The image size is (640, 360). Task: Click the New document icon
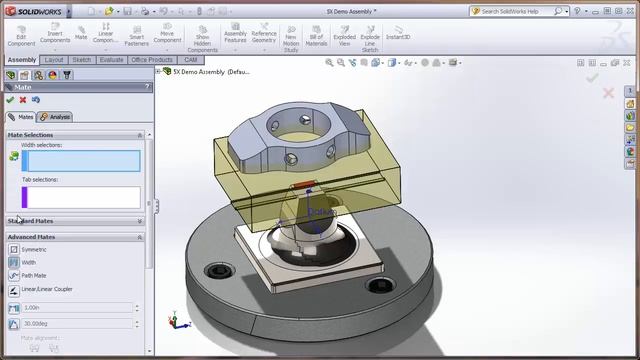coord(91,11)
